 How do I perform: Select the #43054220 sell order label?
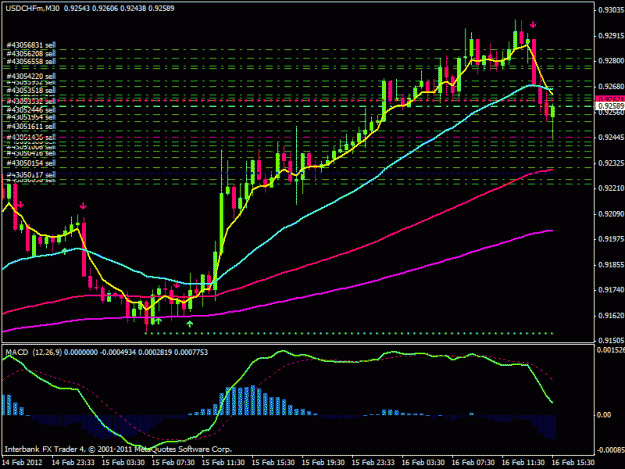[x=31, y=76]
